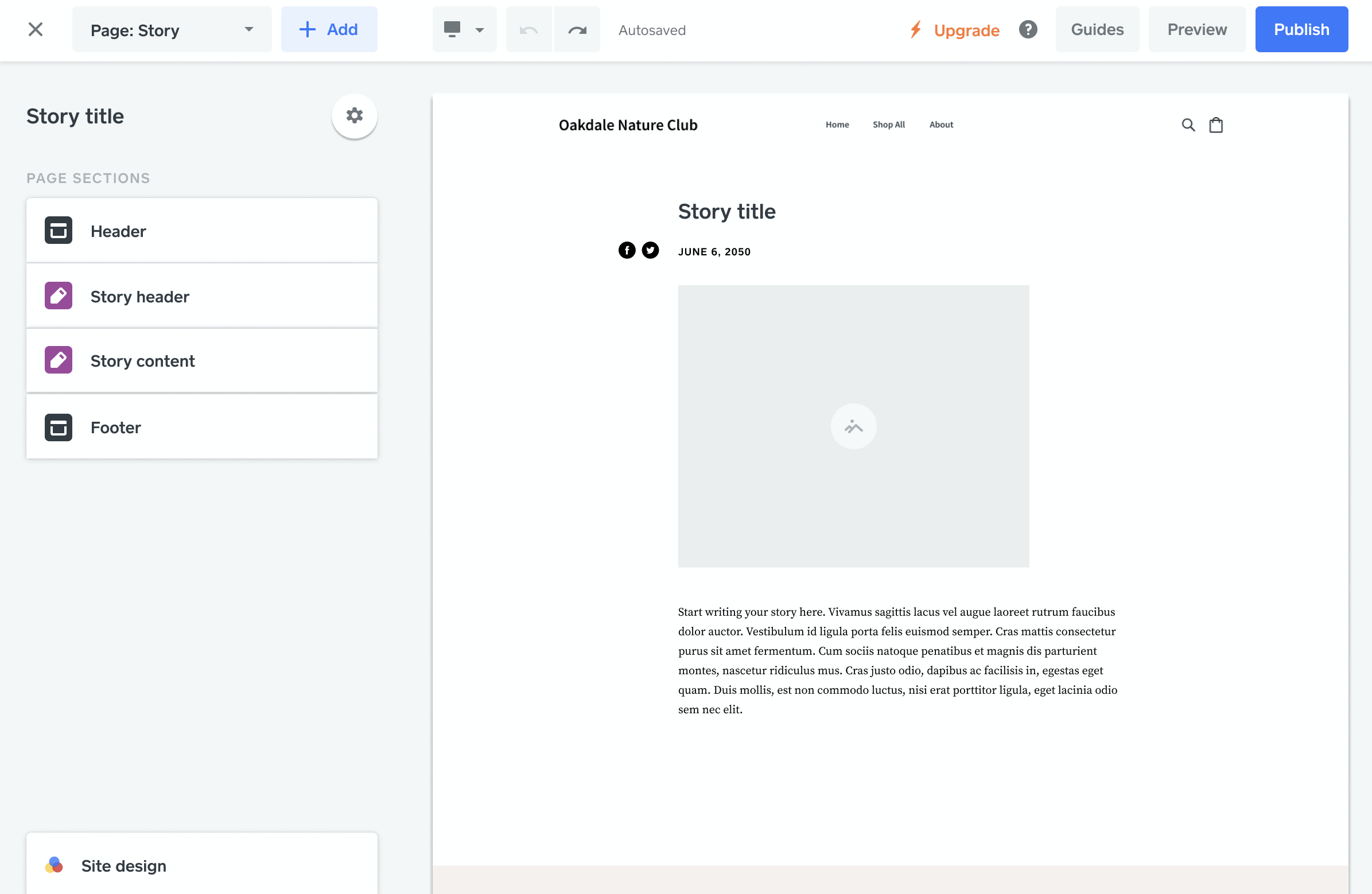Viewport: 1372px width, 894px height.
Task: Click the undo arrow in the toolbar
Action: point(528,29)
